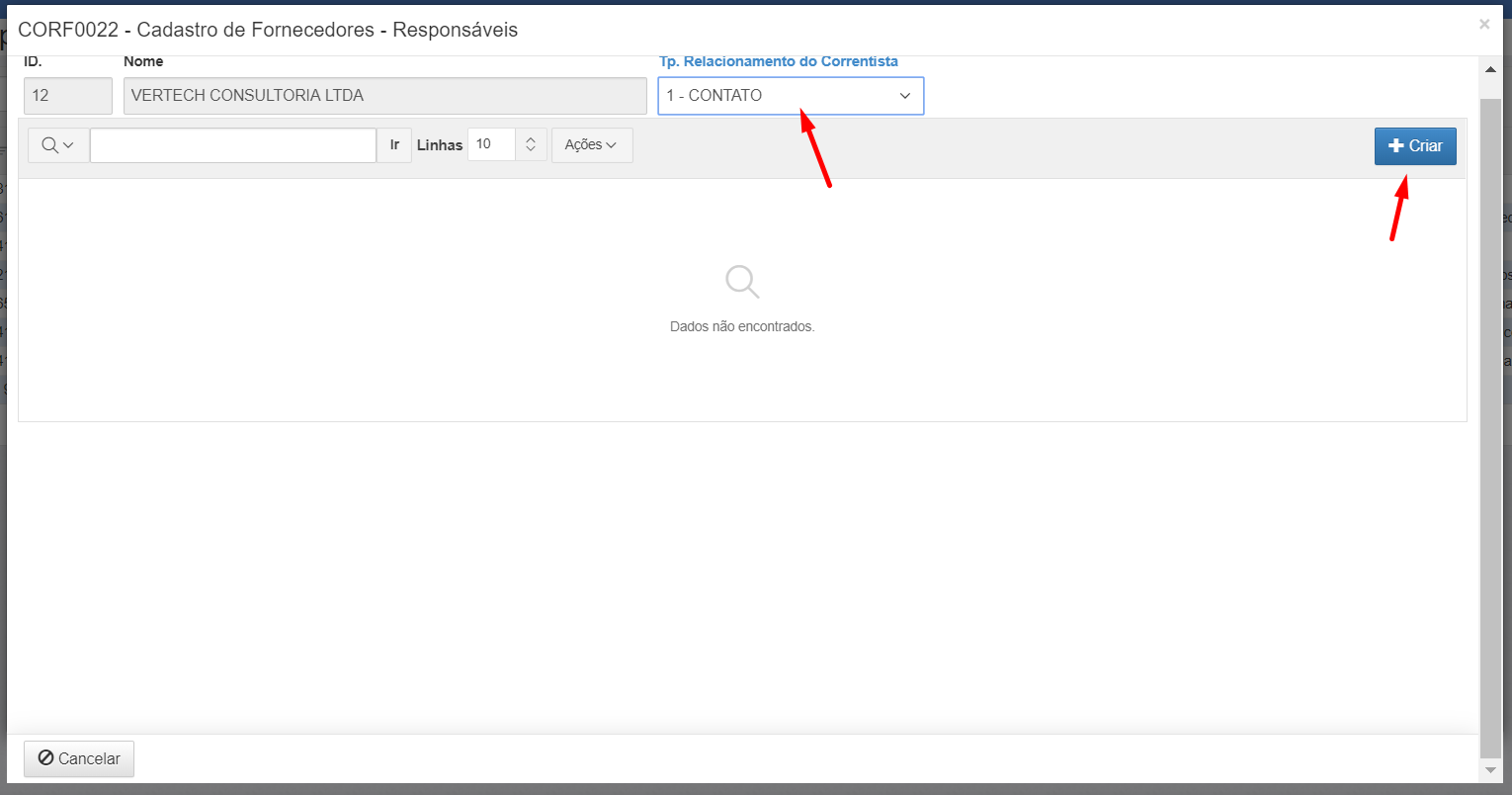Open Tp. Relacionamento do Correntista dropdown

click(791, 96)
